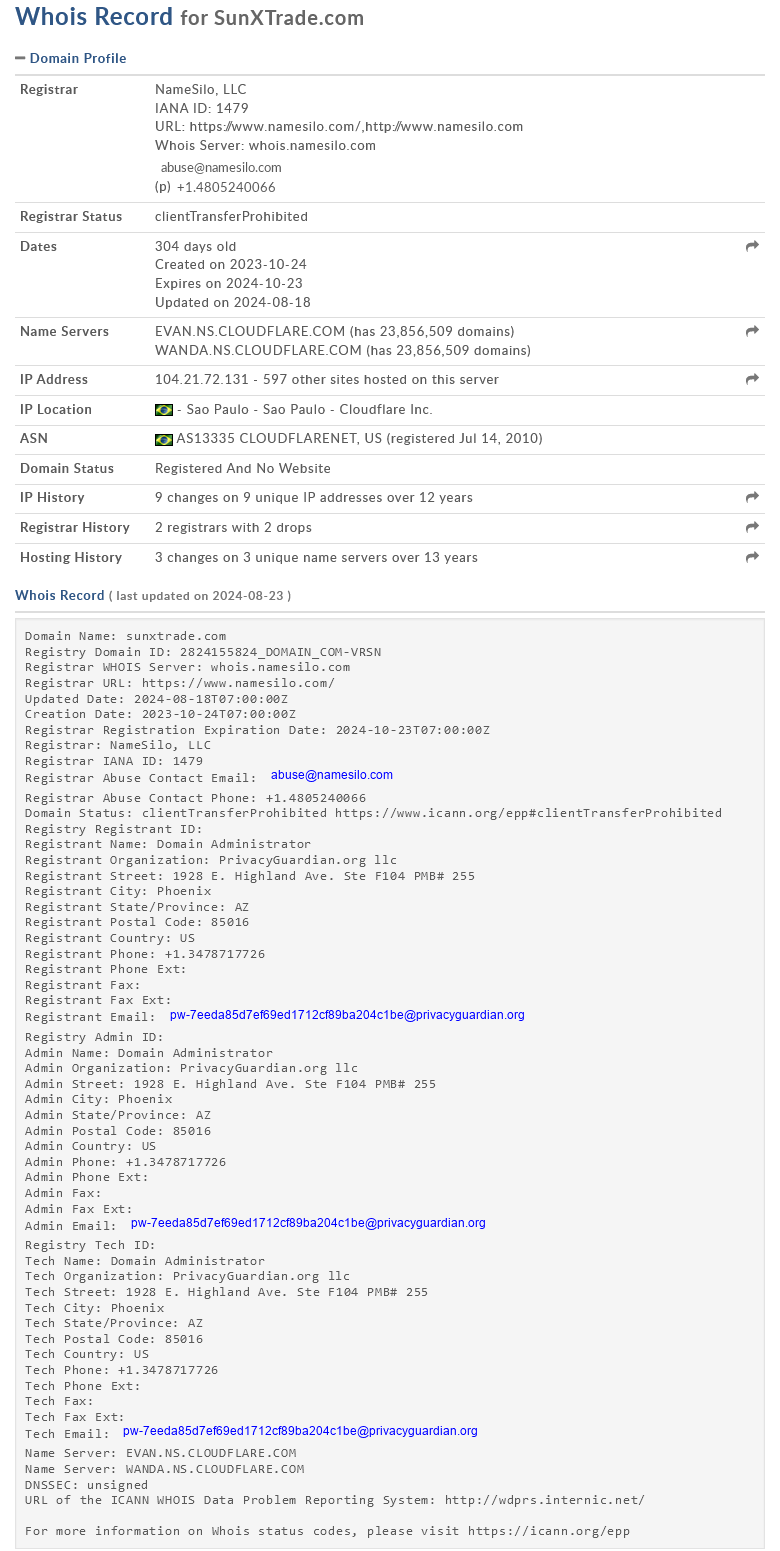Viewport: 780px width, 1551px height.
Task: Open the share arrow in IP History row
Action: click(753, 497)
